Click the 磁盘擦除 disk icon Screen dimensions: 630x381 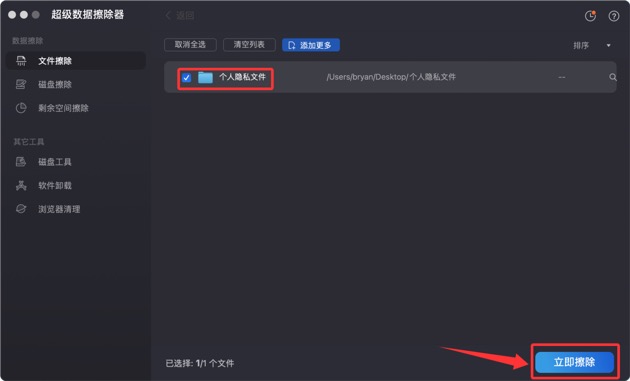pyautogui.click(x=21, y=84)
